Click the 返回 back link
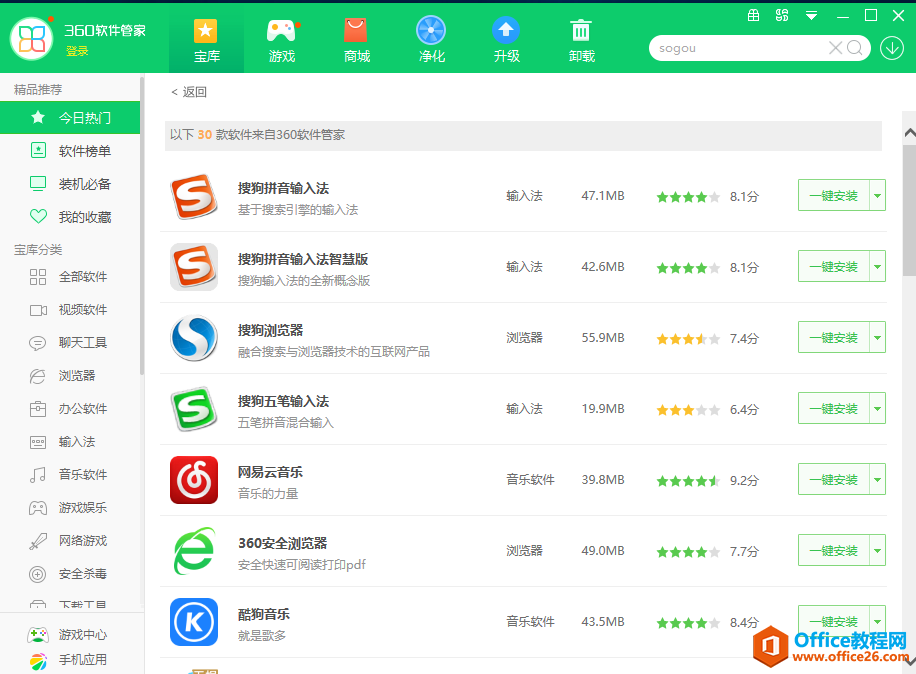The width and height of the screenshot is (916, 674). [189, 92]
